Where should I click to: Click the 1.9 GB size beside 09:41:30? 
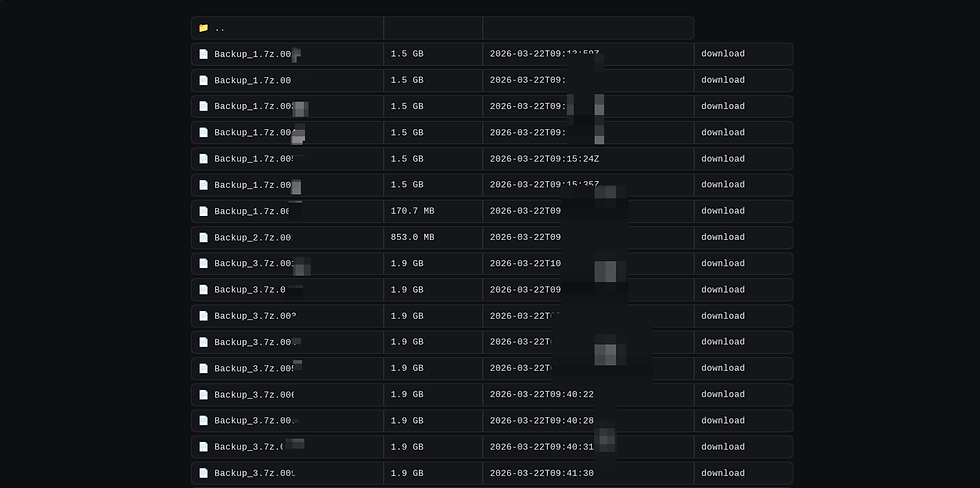pyautogui.click(x=407, y=473)
